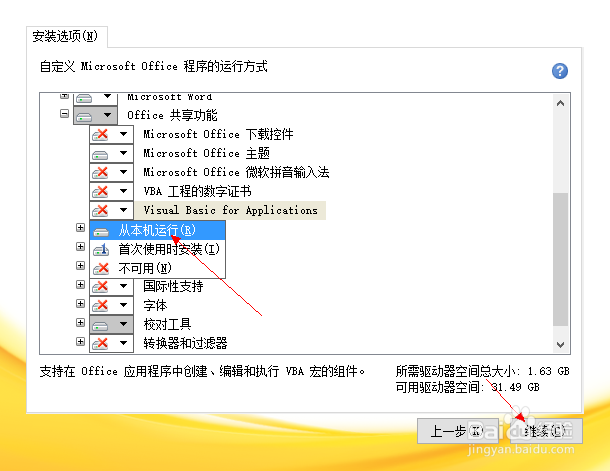
Task: Click the VBA description text below list
Action: [x=202, y=371]
